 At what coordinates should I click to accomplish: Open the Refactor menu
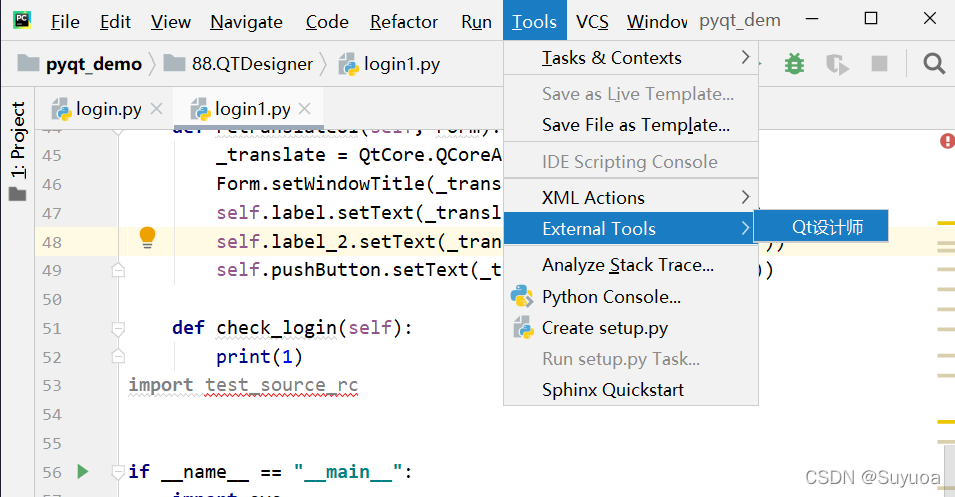(404, 21)
